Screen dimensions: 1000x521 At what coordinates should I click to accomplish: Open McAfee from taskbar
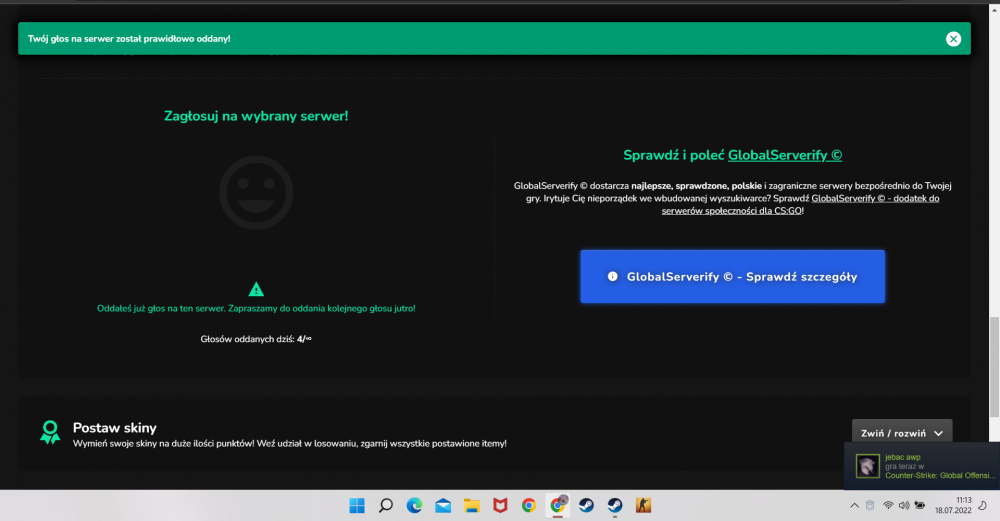(501, 506)
